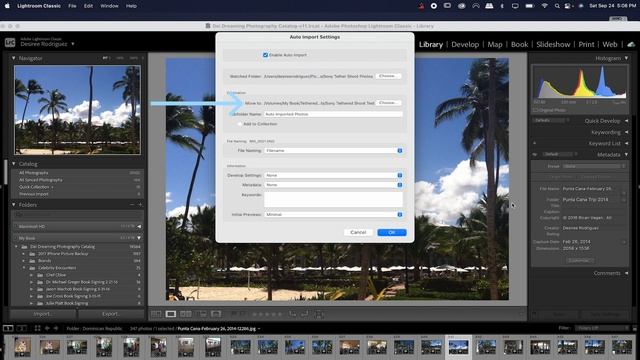Screen dimensions: 640x360
Task: Open Initial Previews dropdown showing Minimal
Action: coord(333,214)
